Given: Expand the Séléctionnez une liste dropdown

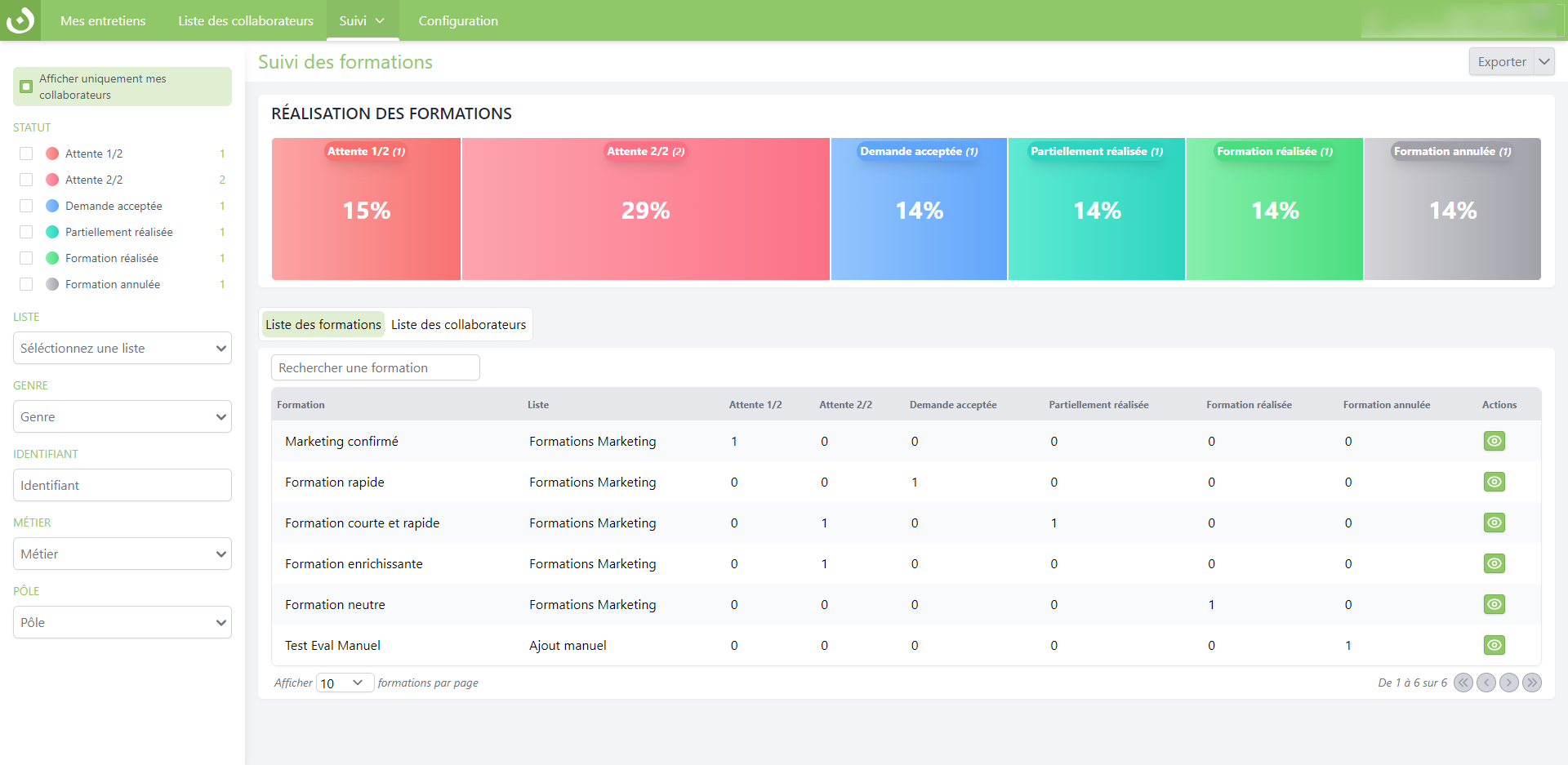Looking at the screenshot, I should click(x=122, y=348).
